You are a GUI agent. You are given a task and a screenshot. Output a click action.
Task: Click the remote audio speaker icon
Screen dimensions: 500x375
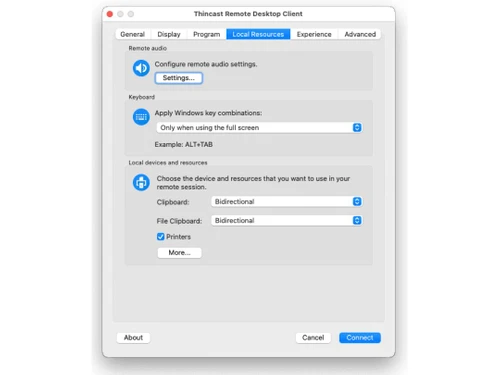141,68
